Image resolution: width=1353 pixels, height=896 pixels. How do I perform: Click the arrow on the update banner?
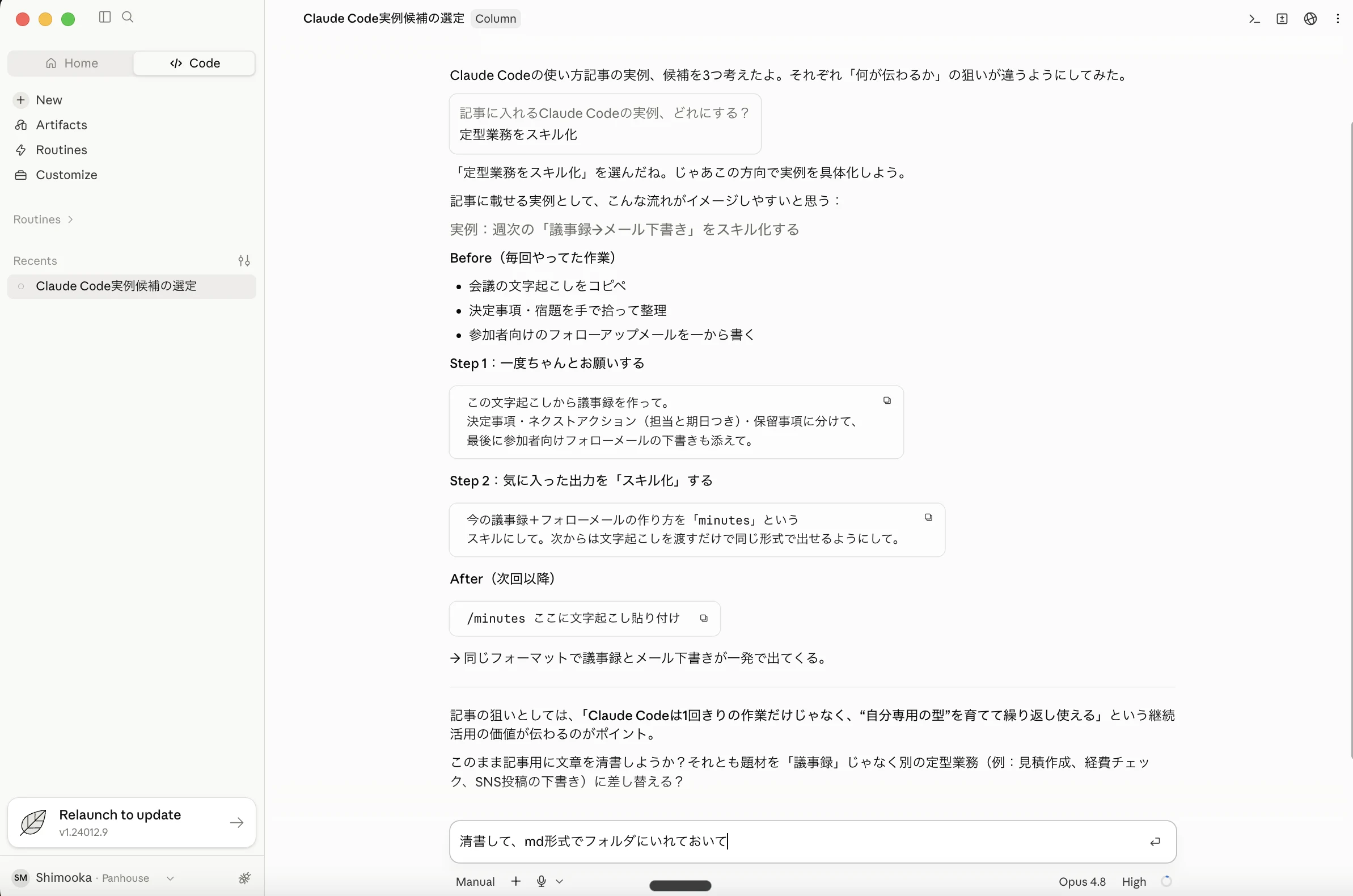pos(236,823)
